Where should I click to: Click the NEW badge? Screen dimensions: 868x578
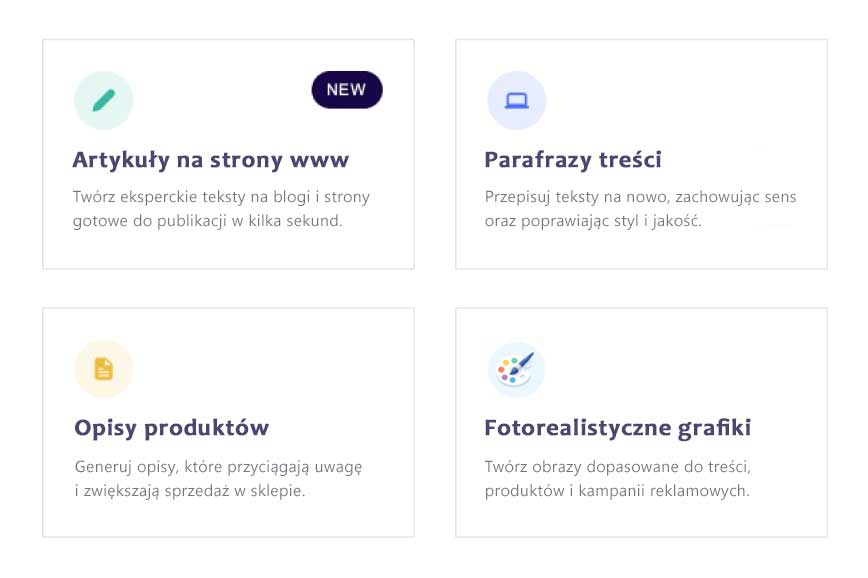point(347,90)
